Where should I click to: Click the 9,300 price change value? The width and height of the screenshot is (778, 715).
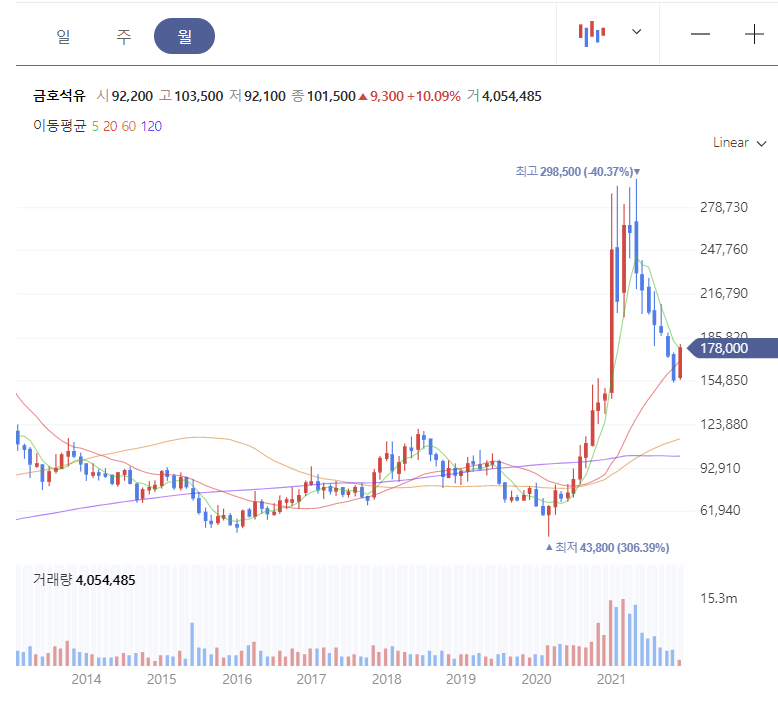point(387,96)
